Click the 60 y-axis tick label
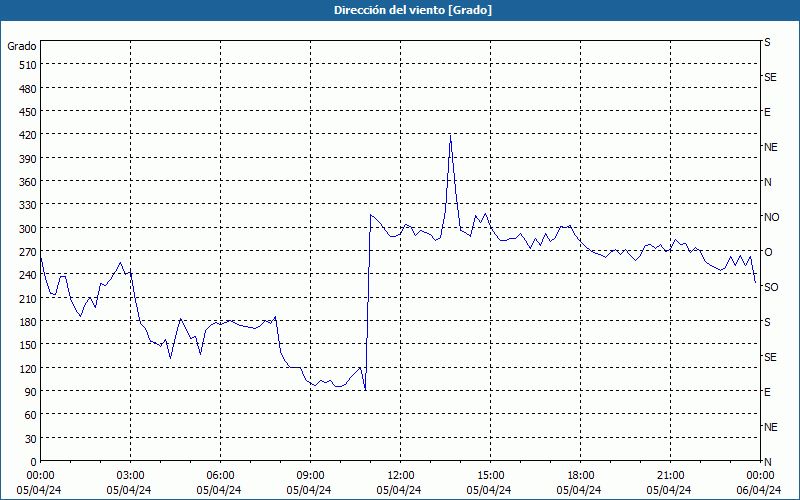Viewport: 800px width, 500px height. (31, 415)
